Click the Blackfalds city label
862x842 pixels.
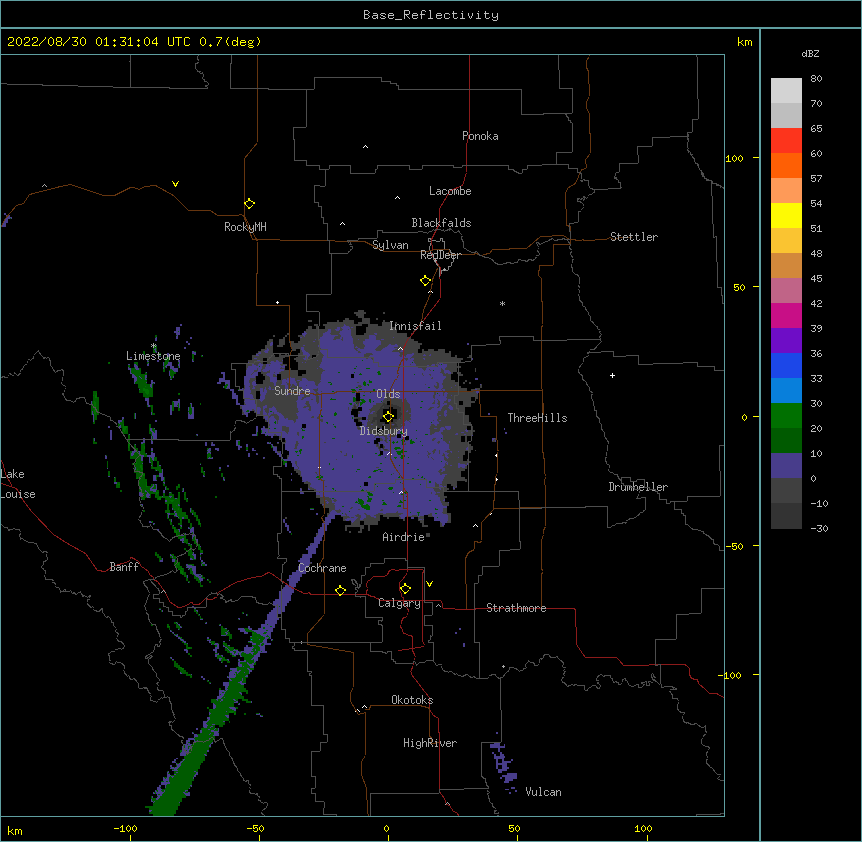coord(441,223)
